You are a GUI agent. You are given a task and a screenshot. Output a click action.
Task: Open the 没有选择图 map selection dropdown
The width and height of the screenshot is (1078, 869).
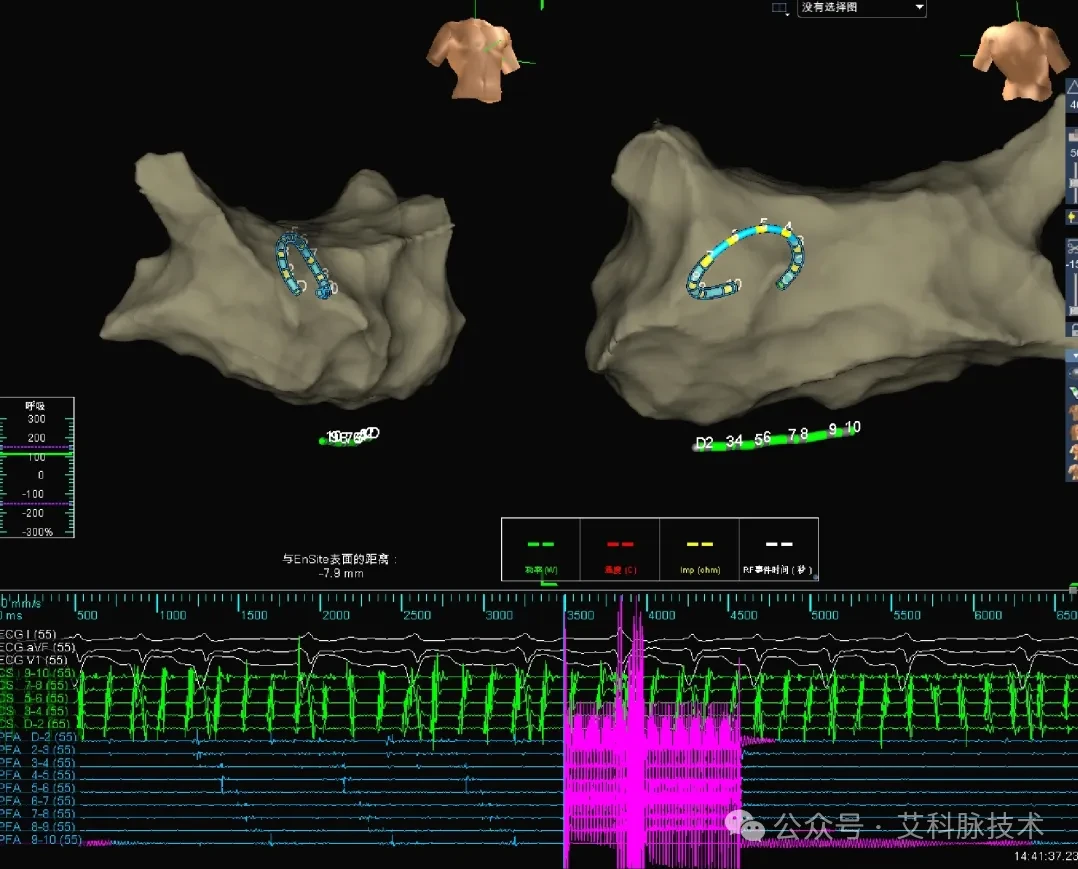tap(862, 8)
